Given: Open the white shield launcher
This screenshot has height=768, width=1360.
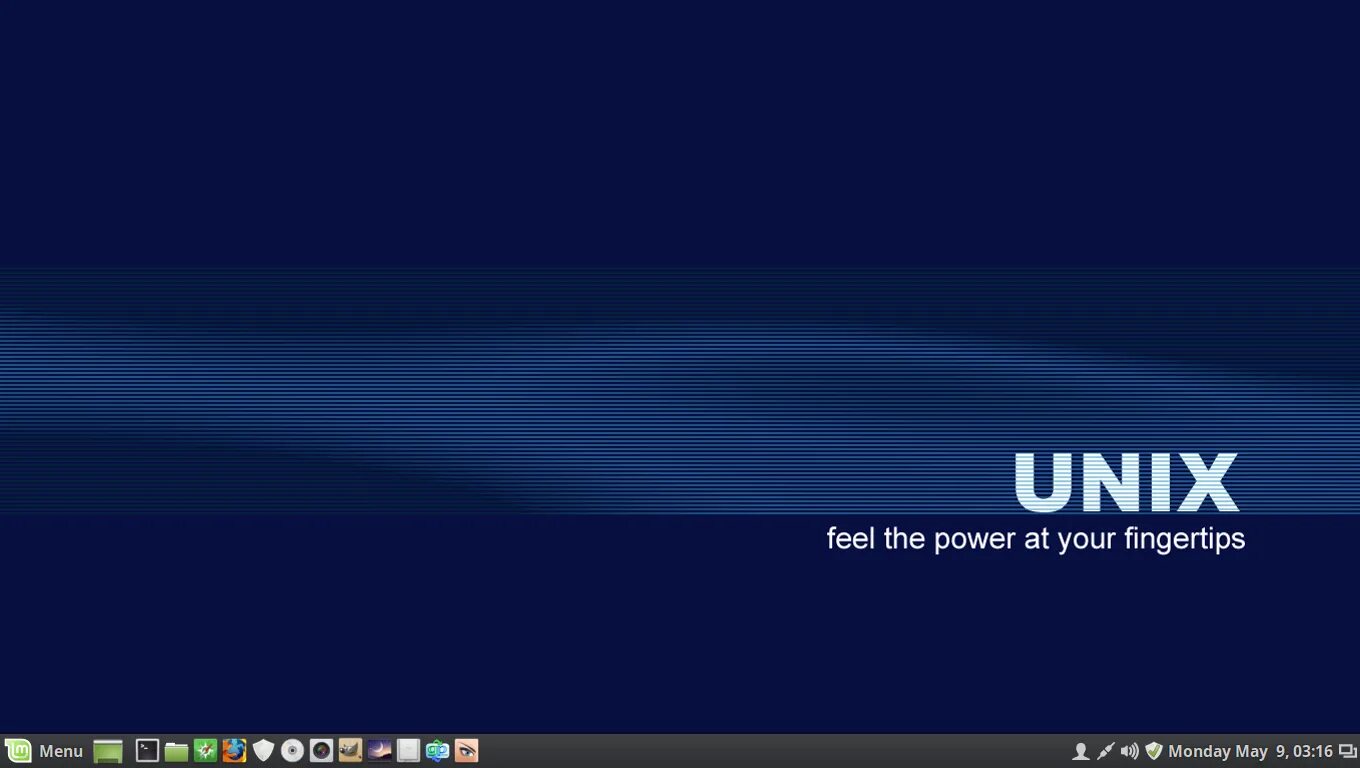Looking at the screenshot, I should (x=263, y=751).
